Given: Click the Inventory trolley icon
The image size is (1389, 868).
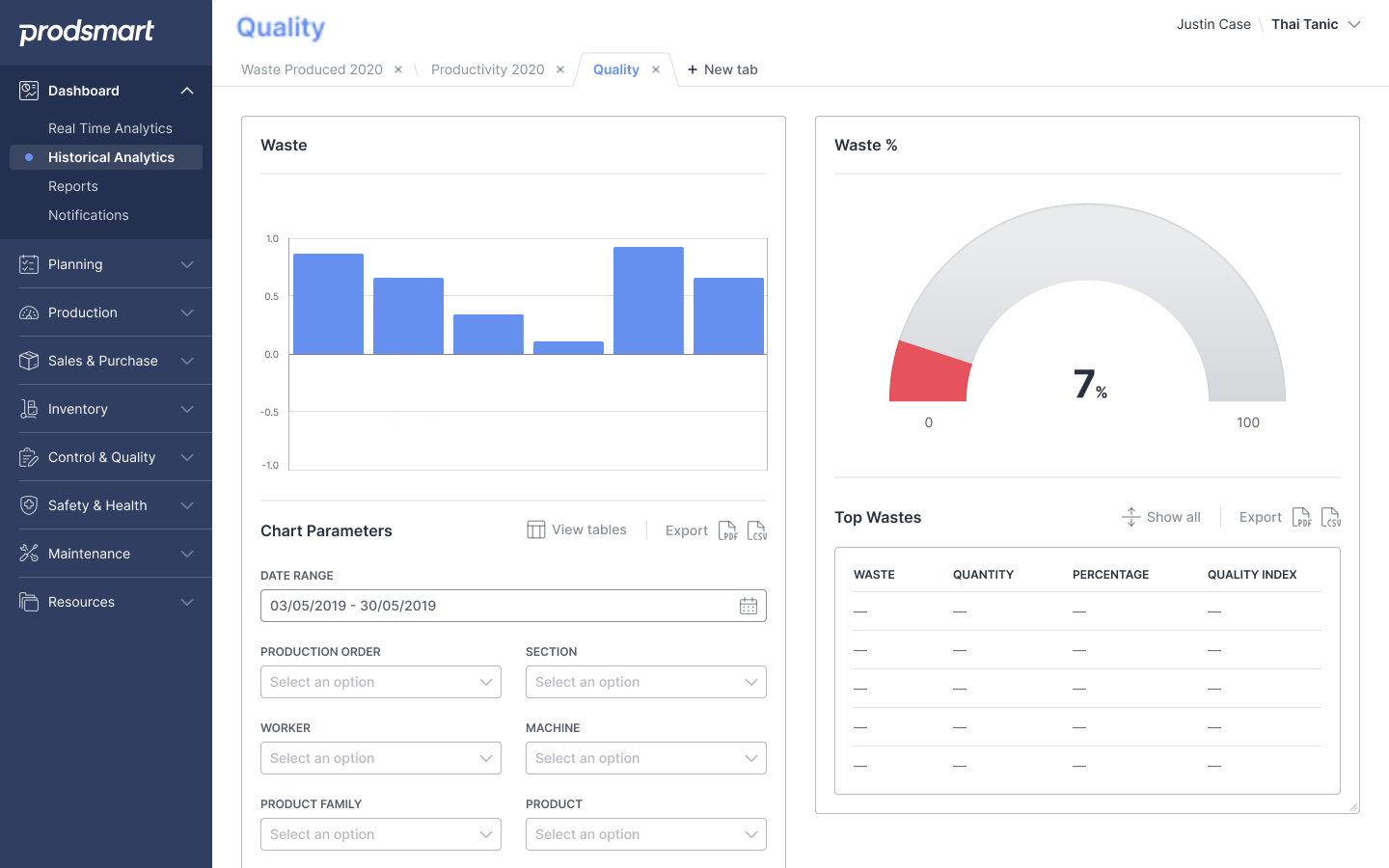Looking at the screenshot, I should 29,409.
